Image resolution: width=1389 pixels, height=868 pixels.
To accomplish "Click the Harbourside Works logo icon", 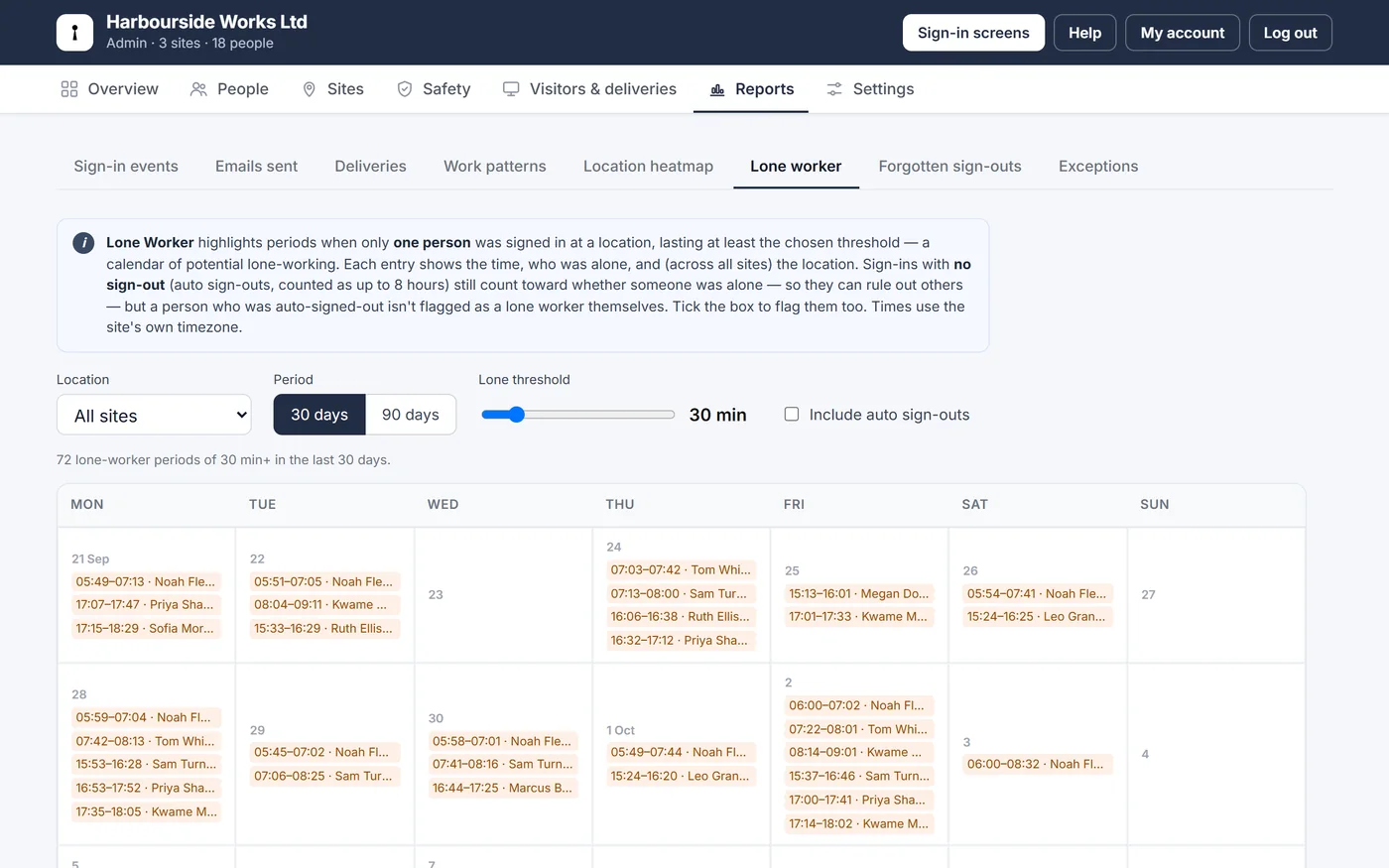I will [74, 33].
